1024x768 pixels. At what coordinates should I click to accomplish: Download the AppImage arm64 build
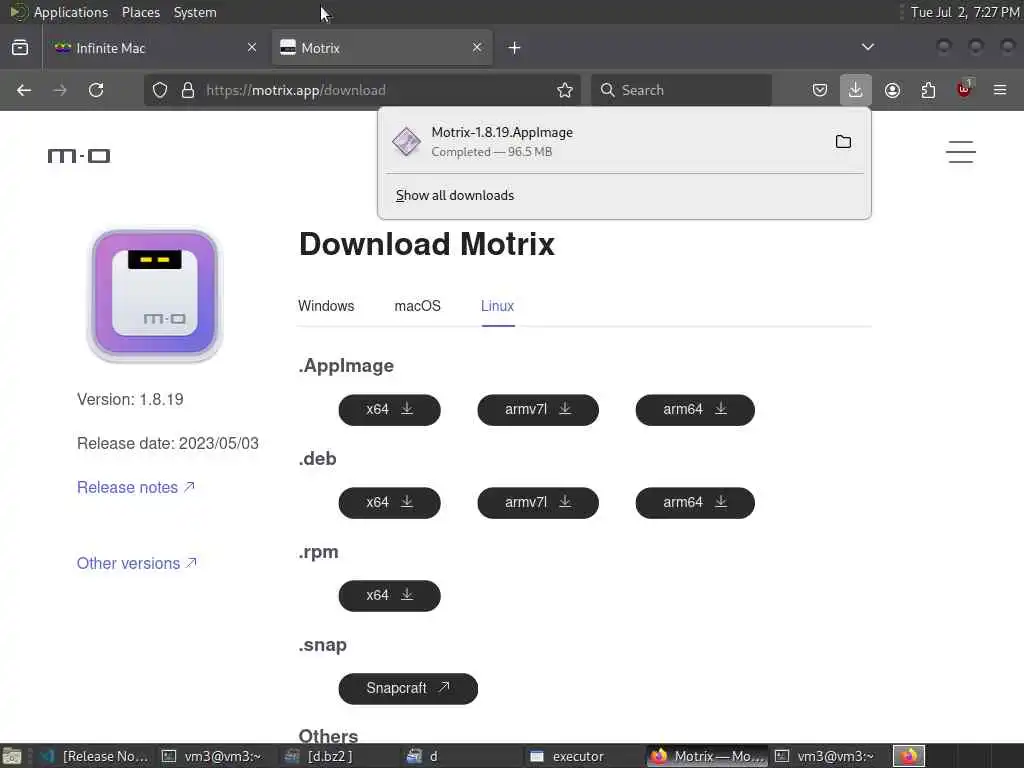(695, 409)
